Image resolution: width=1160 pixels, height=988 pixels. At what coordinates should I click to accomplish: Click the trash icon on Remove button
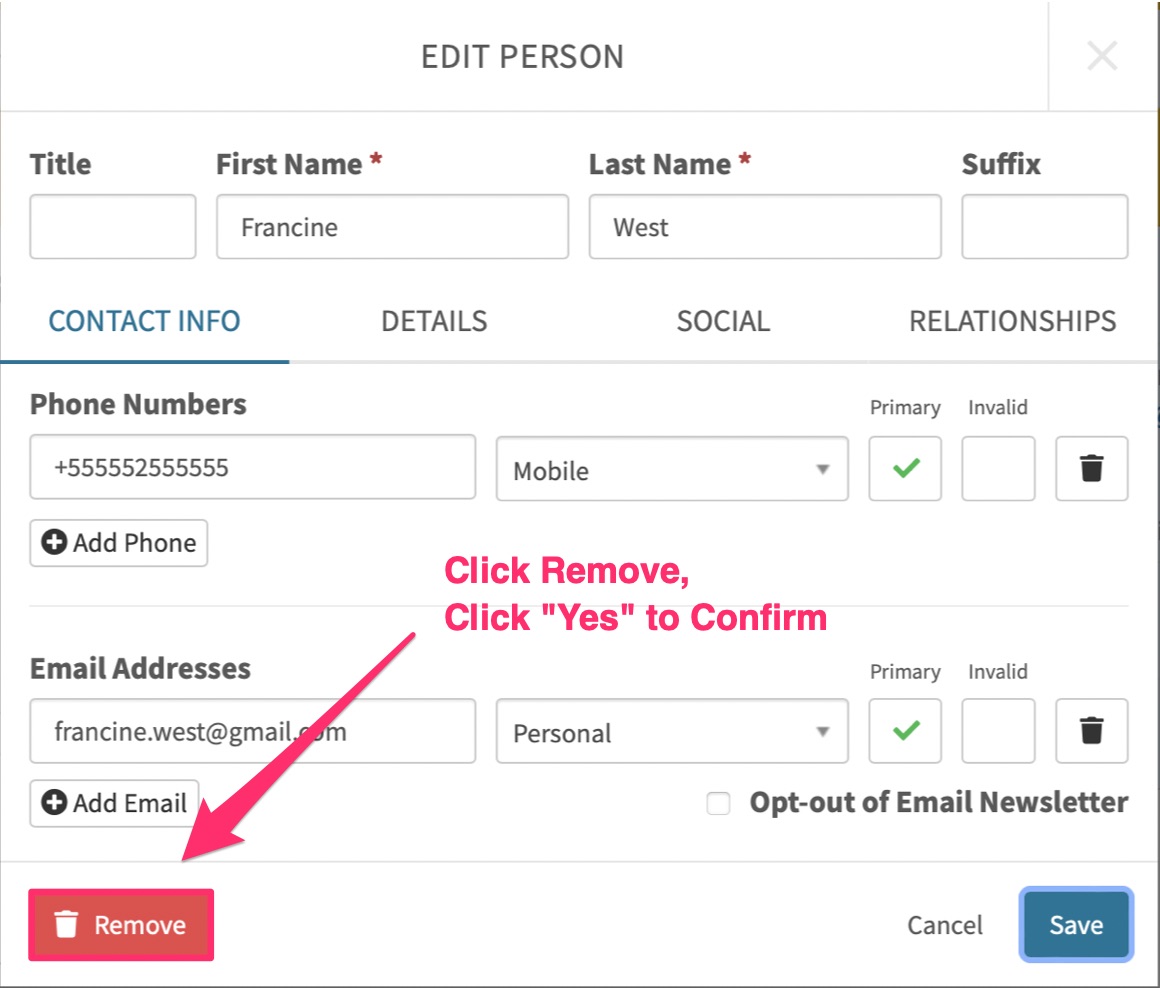click(x=66, y=924)
